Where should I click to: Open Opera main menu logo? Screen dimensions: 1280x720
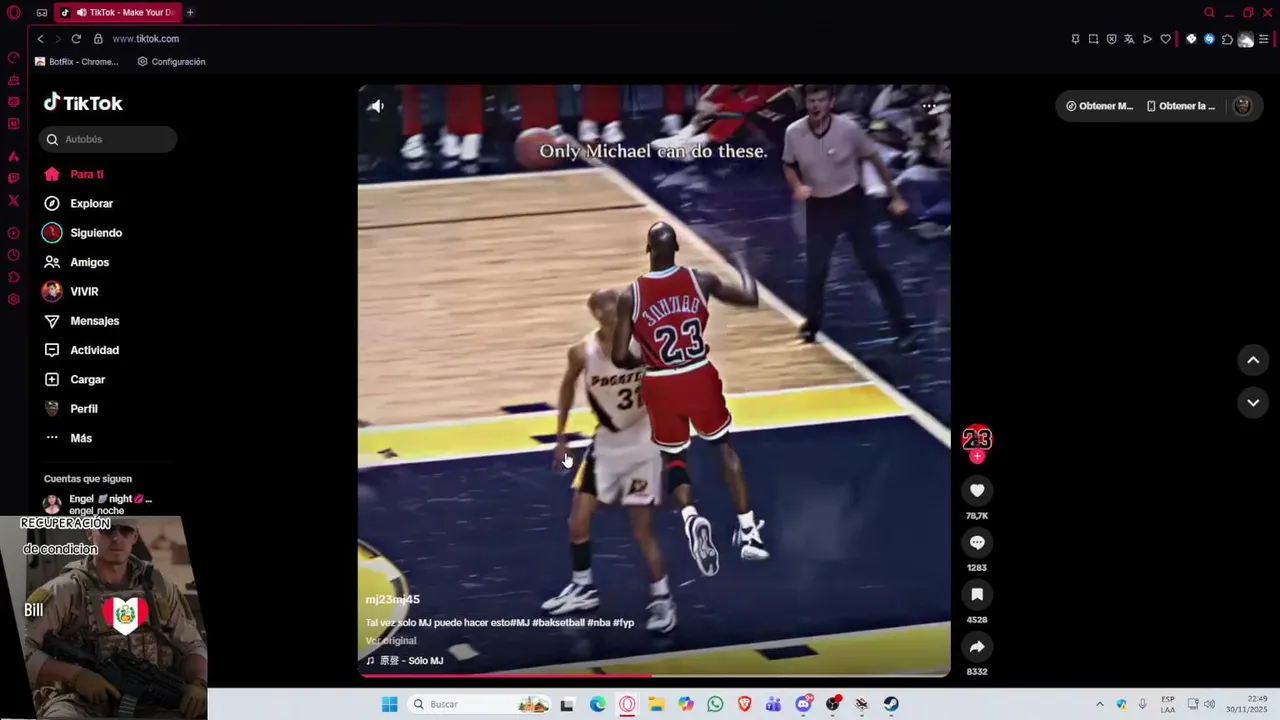13,13
